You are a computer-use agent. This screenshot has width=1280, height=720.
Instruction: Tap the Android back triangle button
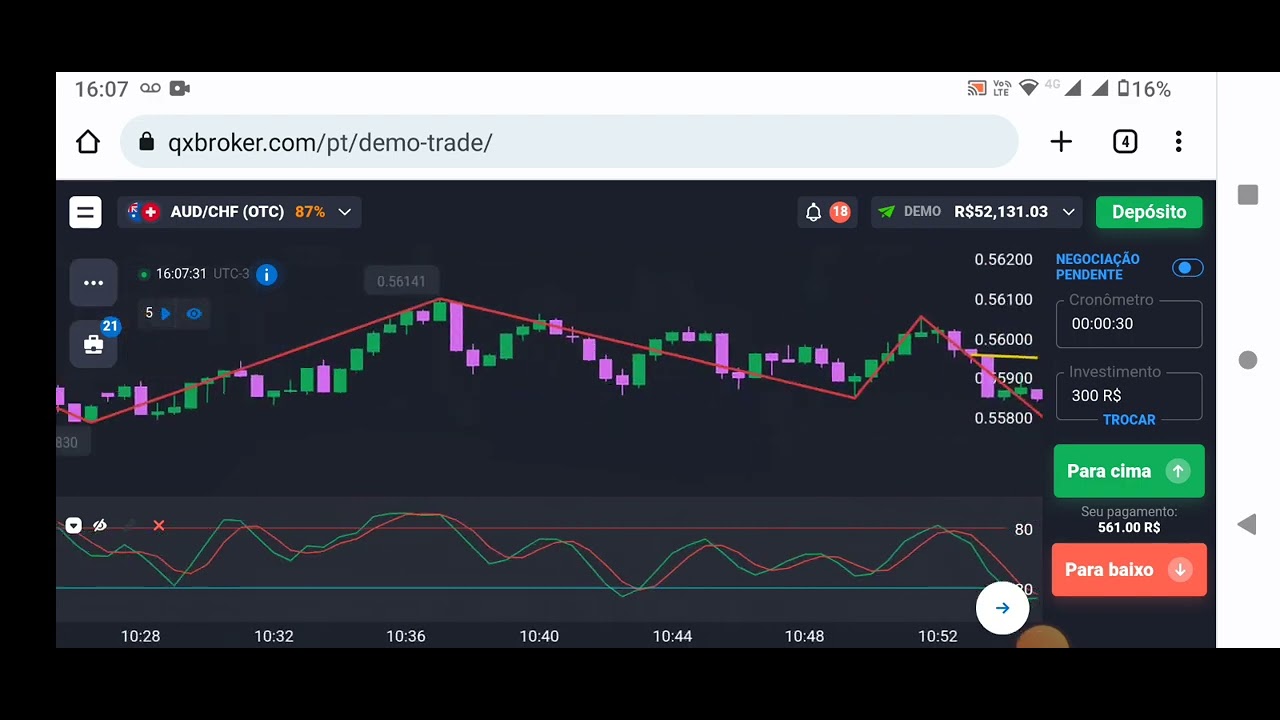tap(1247, 525)
